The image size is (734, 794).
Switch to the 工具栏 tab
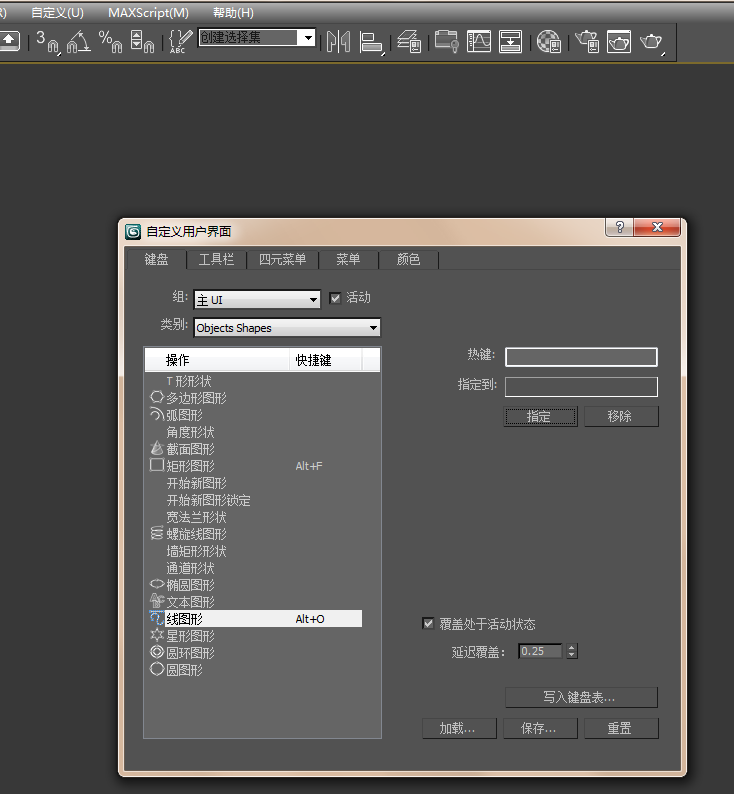(x=216, y=259)
